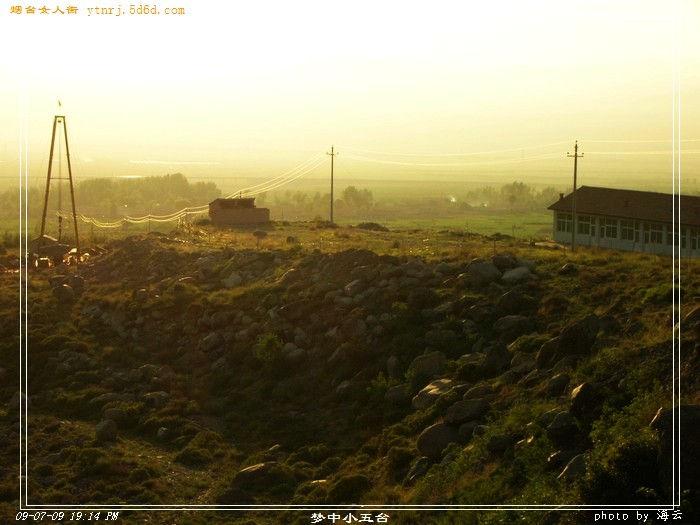Click the small green shrub among the rocks
This screenshot has width=700, height=525.
coord(268,347)
